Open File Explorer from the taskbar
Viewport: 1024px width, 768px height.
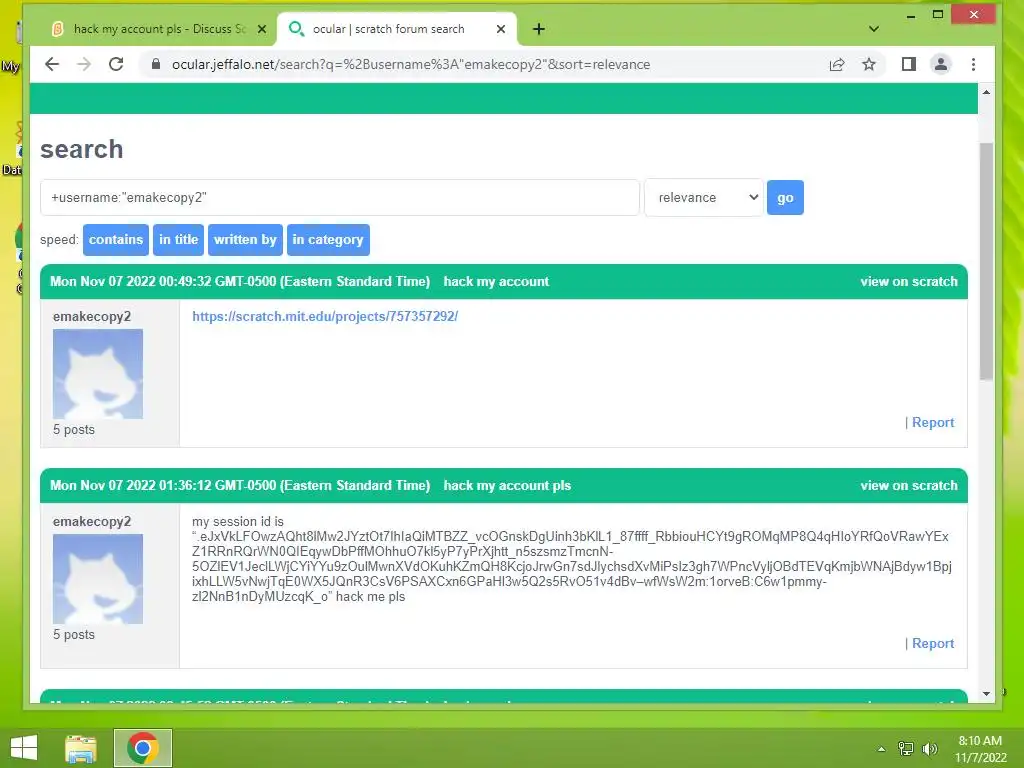[x=81, y=748]
